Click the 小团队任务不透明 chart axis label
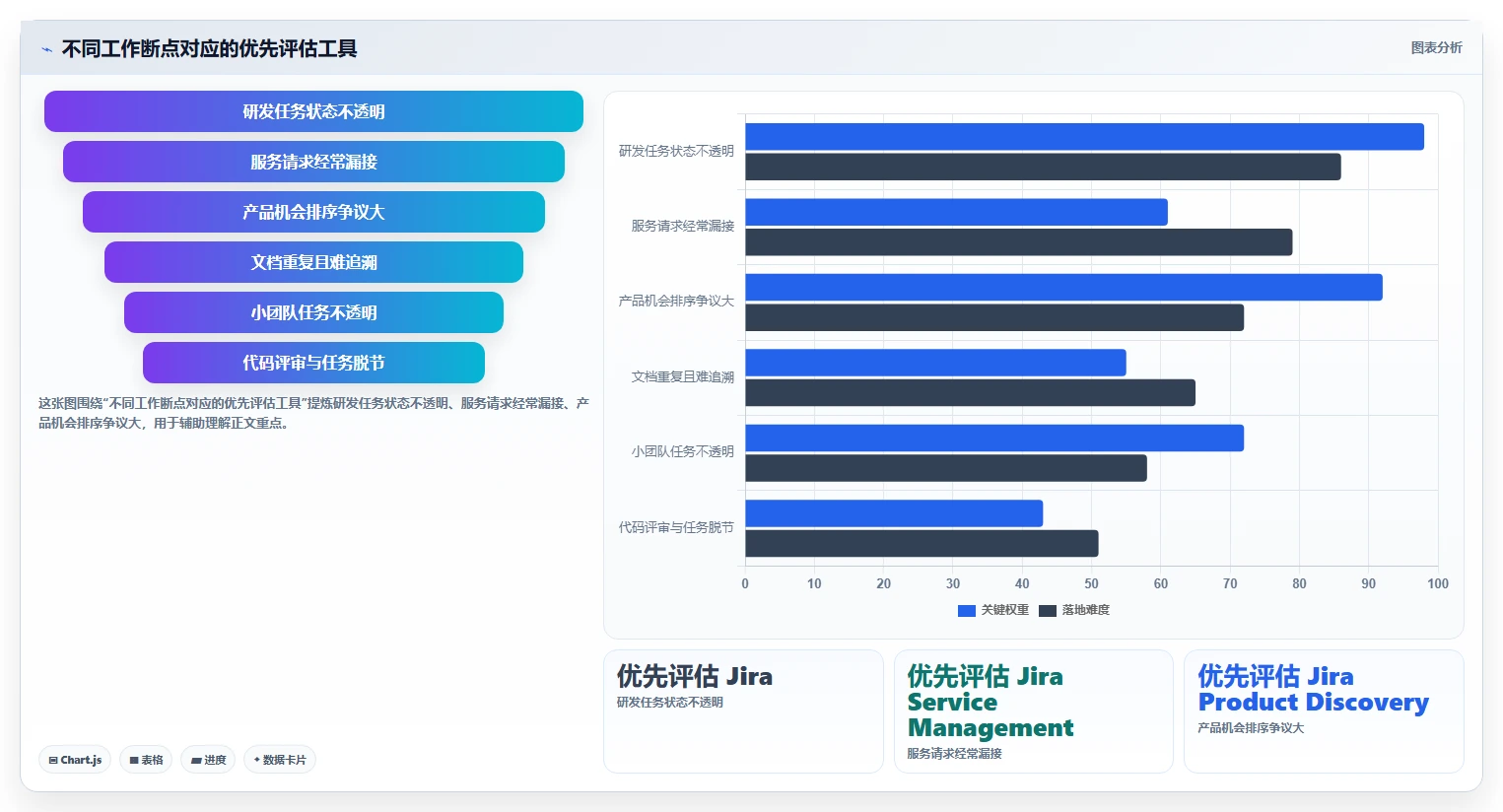The width and height of the screenshot is (1503, 812). tap(683, 451)
